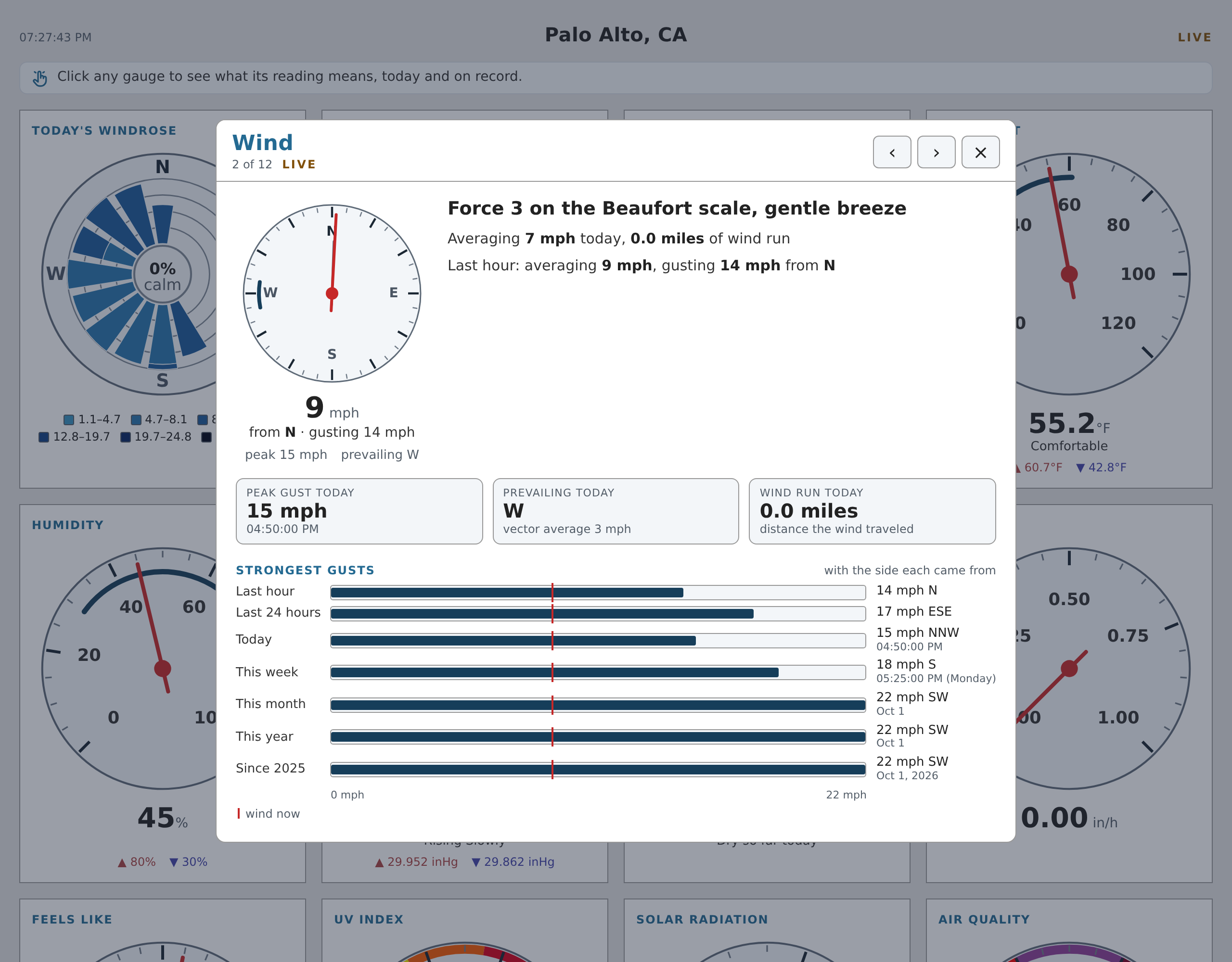Go to previous gauge in Wind dialog
This screenshot has width=1232, height=962.
[x=892, y=152]
